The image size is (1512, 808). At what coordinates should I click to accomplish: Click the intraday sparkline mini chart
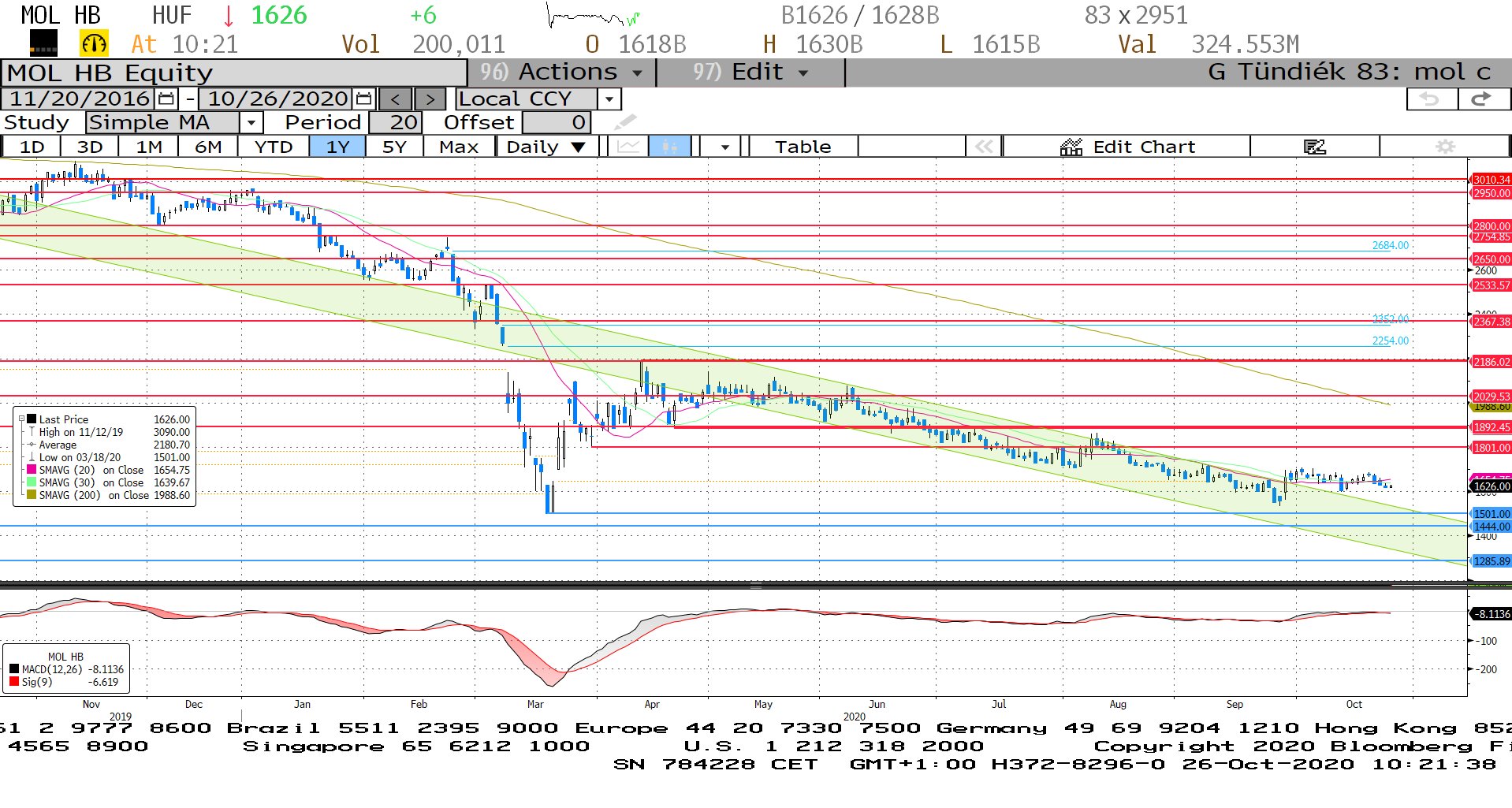593,16
